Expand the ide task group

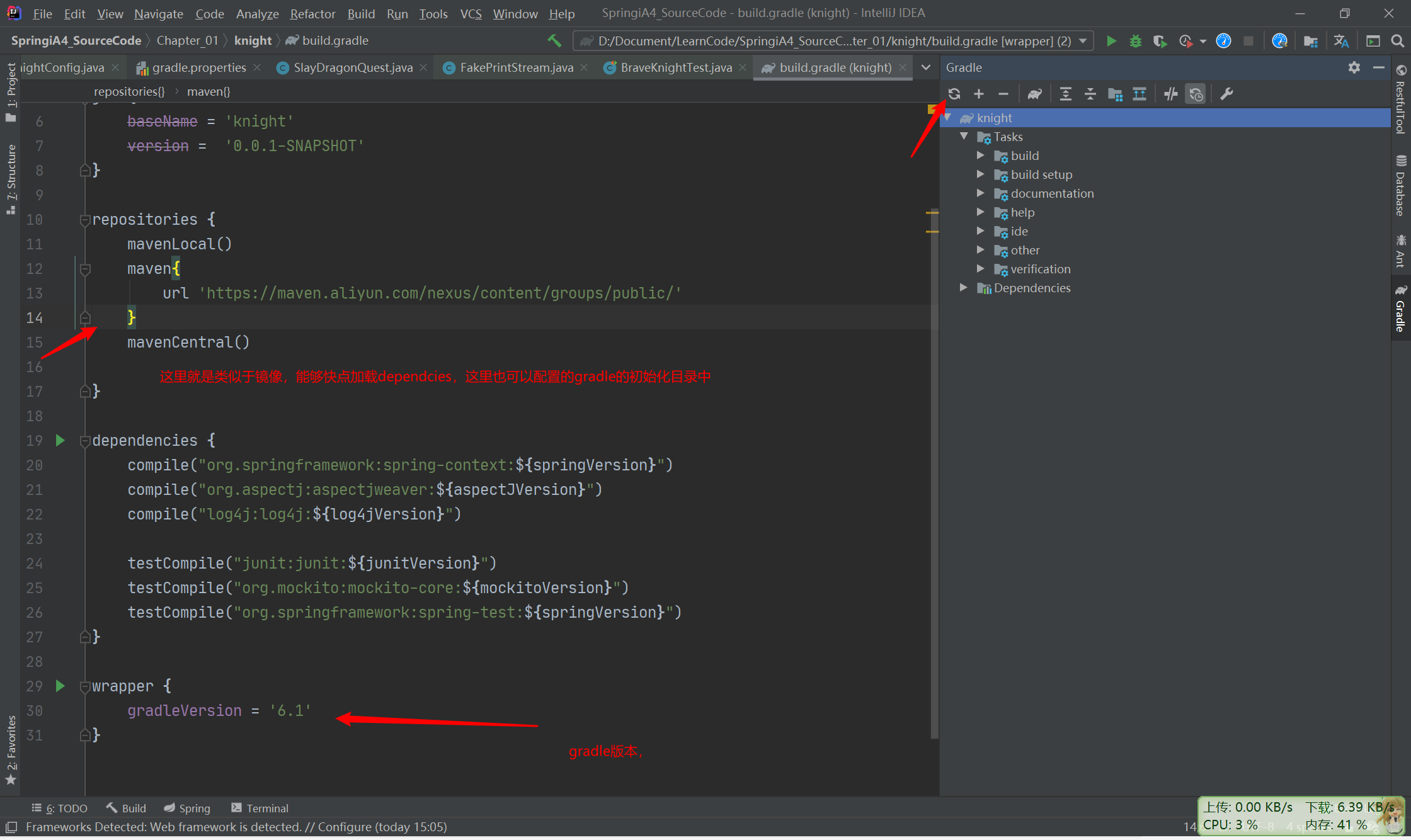pos(980,231)
